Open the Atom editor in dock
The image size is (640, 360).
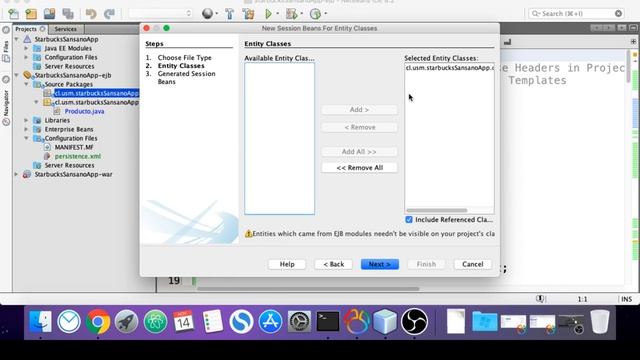(155, 322)
